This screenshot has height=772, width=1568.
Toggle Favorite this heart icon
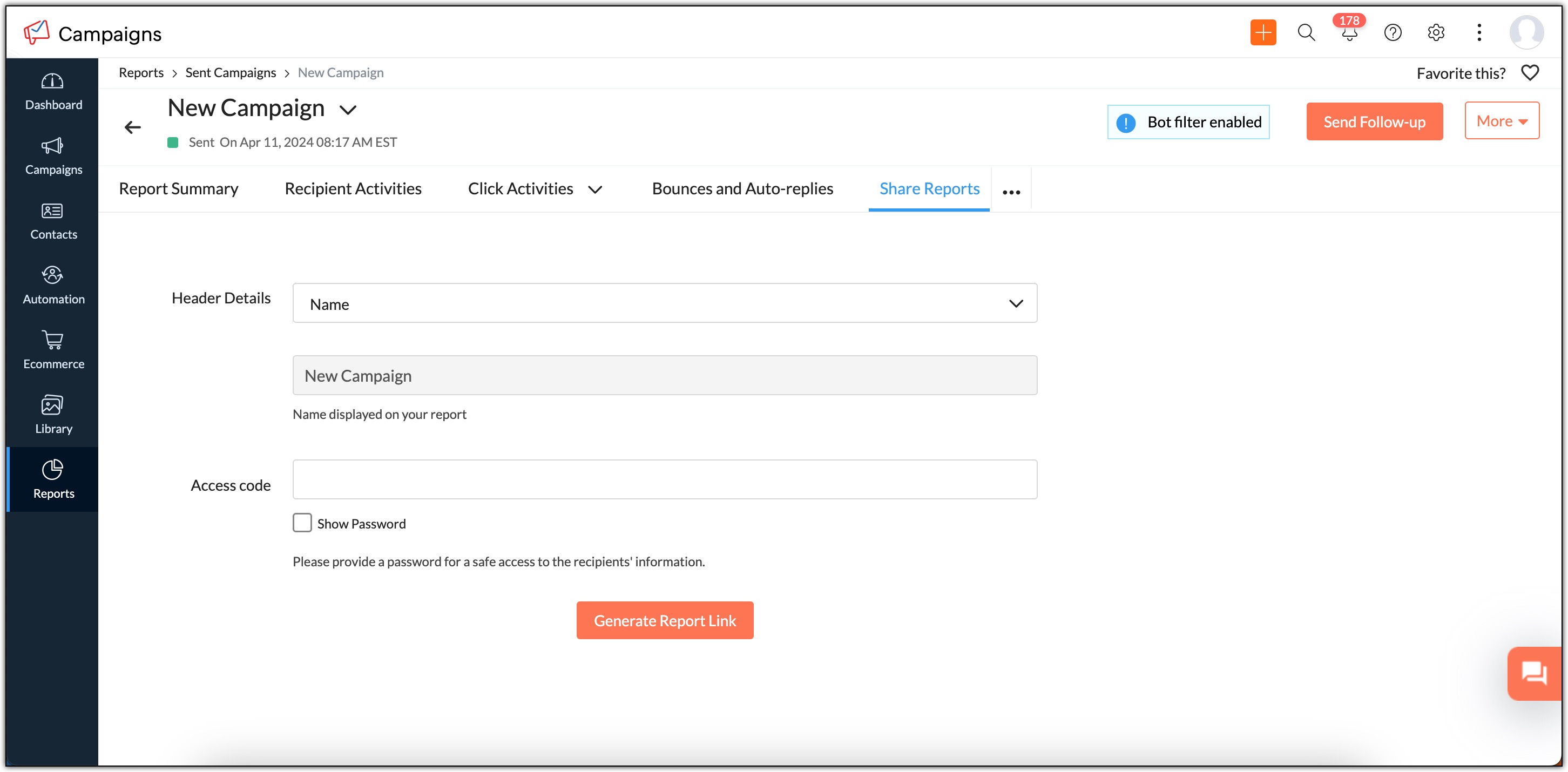coord(1531,72)
